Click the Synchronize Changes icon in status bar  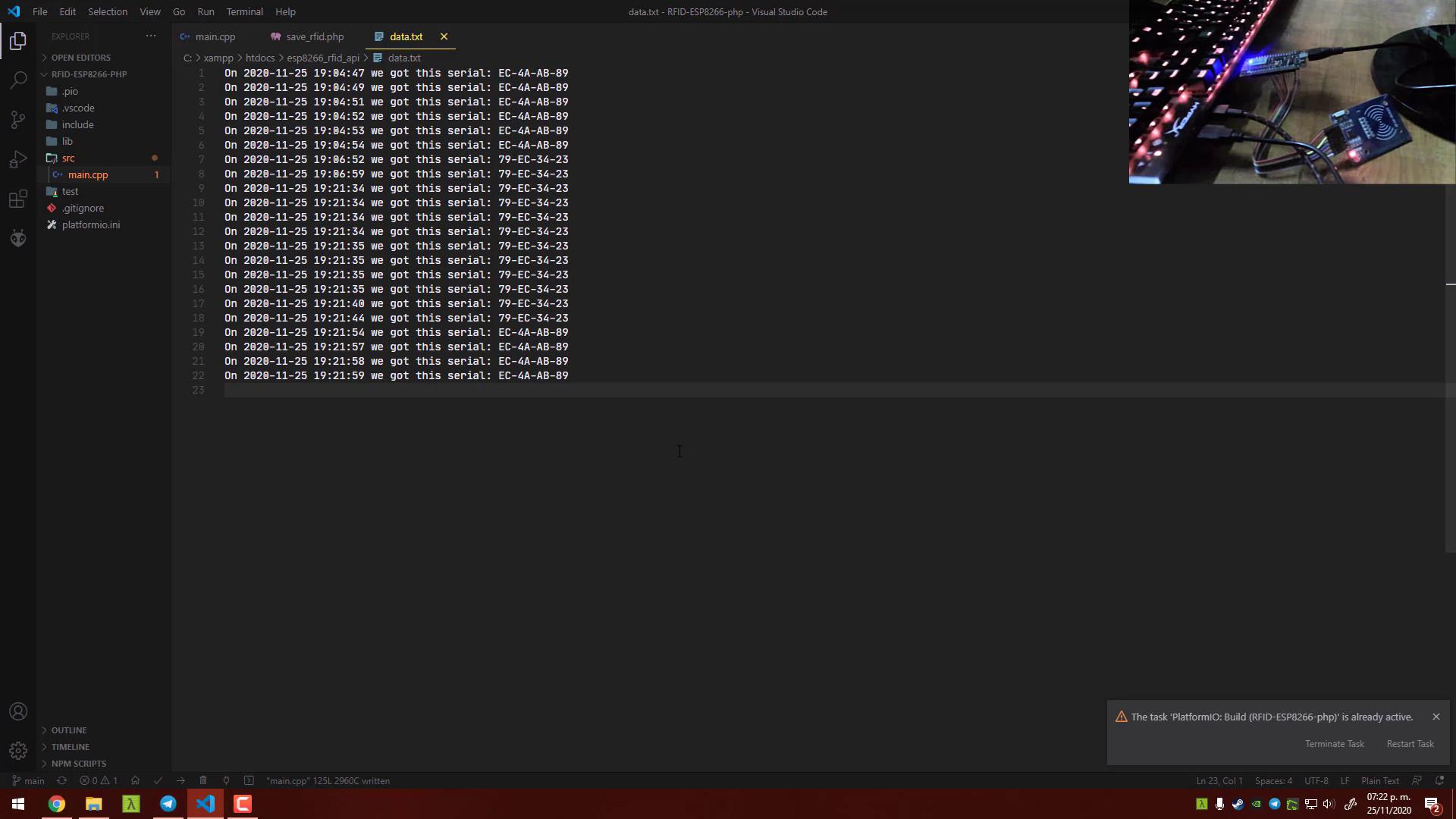[x=62, y=780]
